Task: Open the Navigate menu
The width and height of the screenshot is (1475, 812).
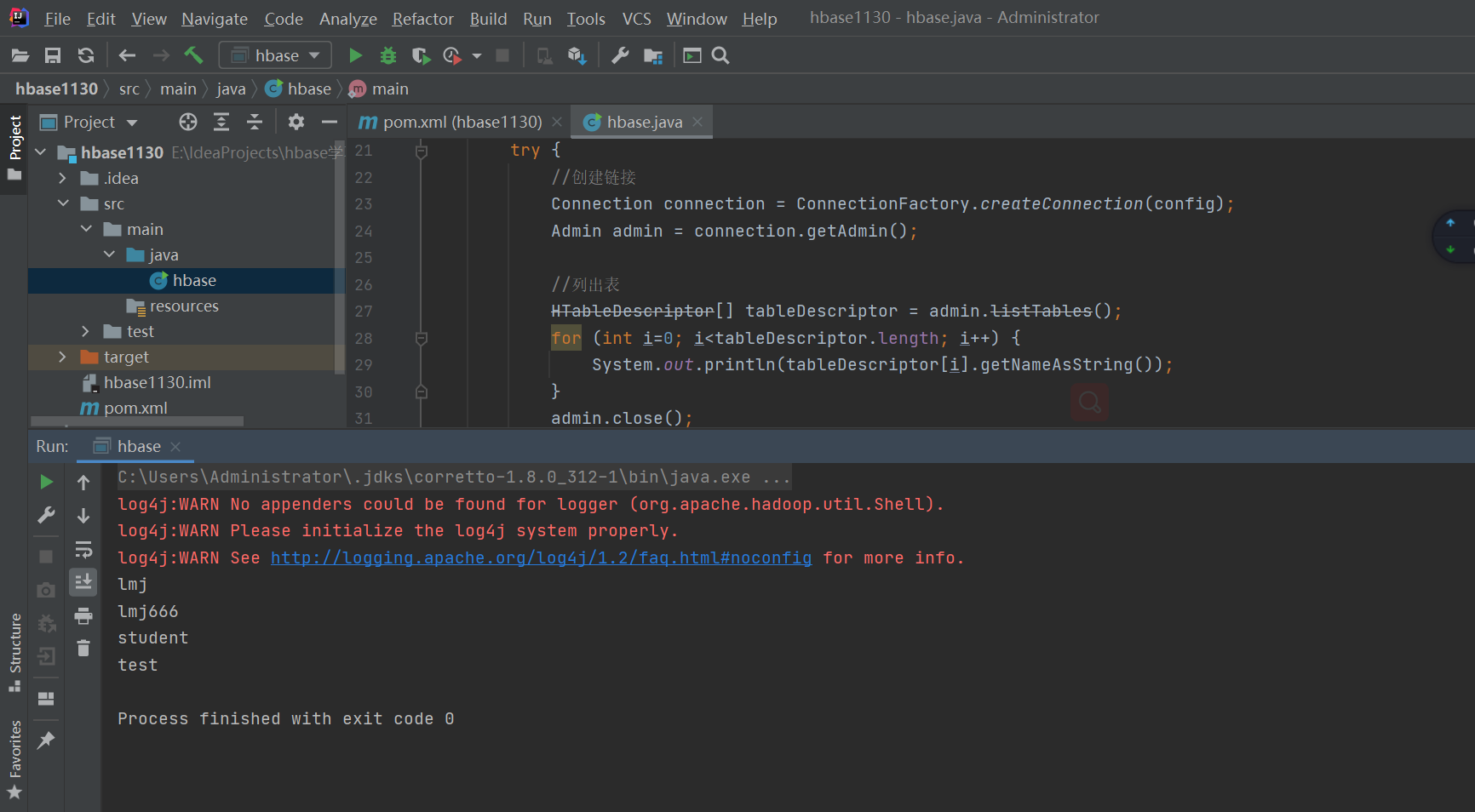Action: click(215, 19)
